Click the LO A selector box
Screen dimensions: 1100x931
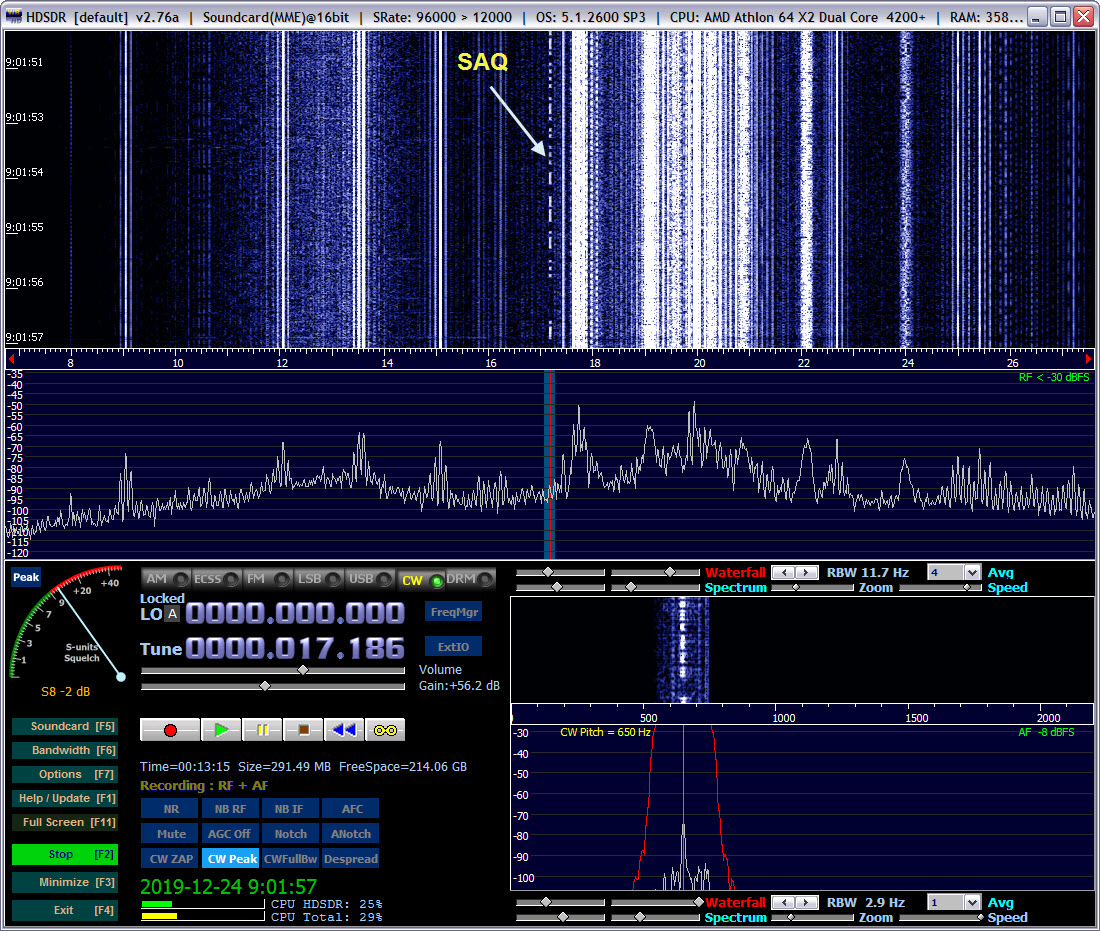173,614
